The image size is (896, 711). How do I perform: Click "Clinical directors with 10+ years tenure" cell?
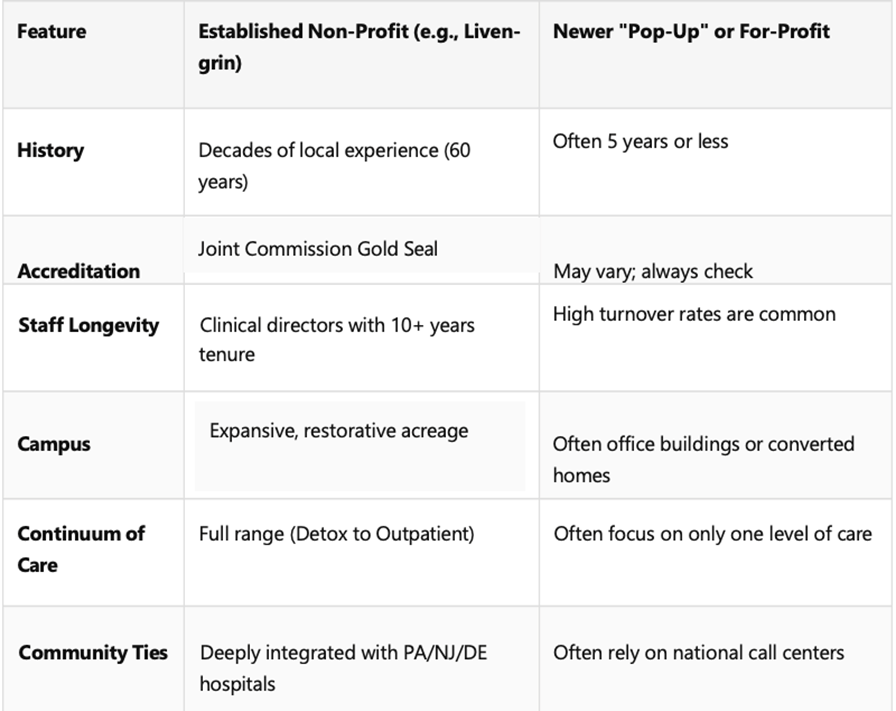(x=337, y=340)
